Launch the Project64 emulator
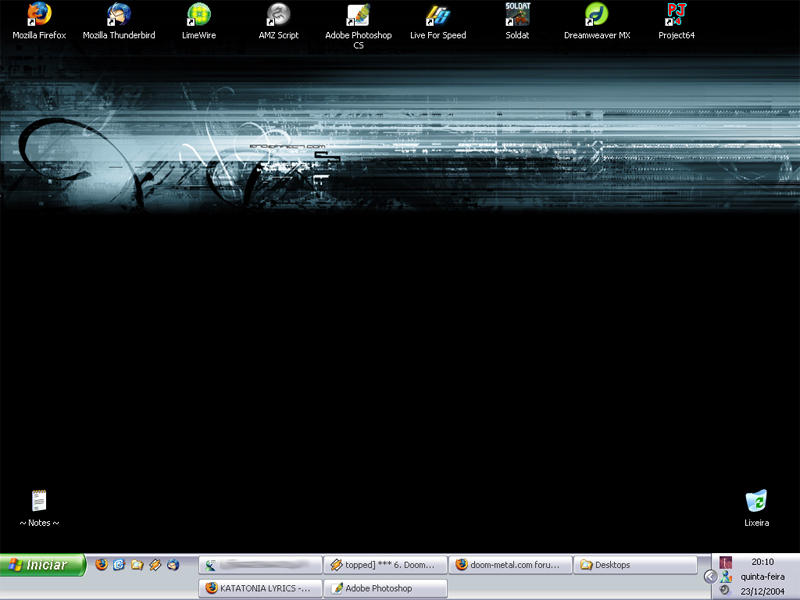Screen dimensions: 800x600 [x=676, y=18]
